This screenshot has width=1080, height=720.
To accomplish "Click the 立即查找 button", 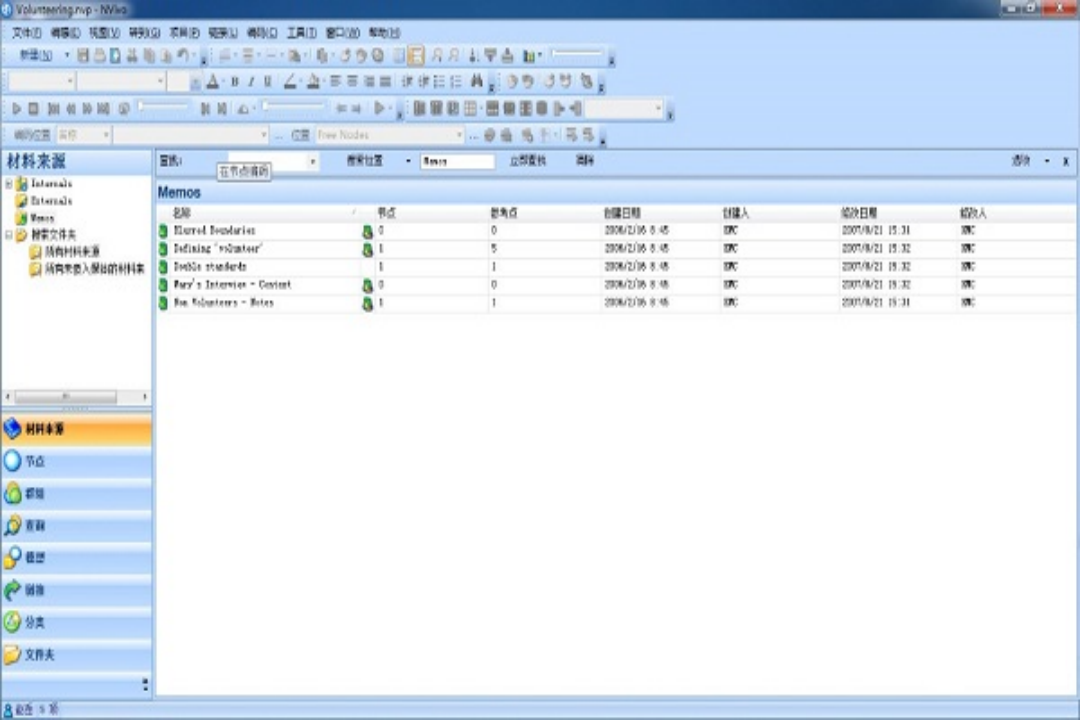I will pos(528,161).
